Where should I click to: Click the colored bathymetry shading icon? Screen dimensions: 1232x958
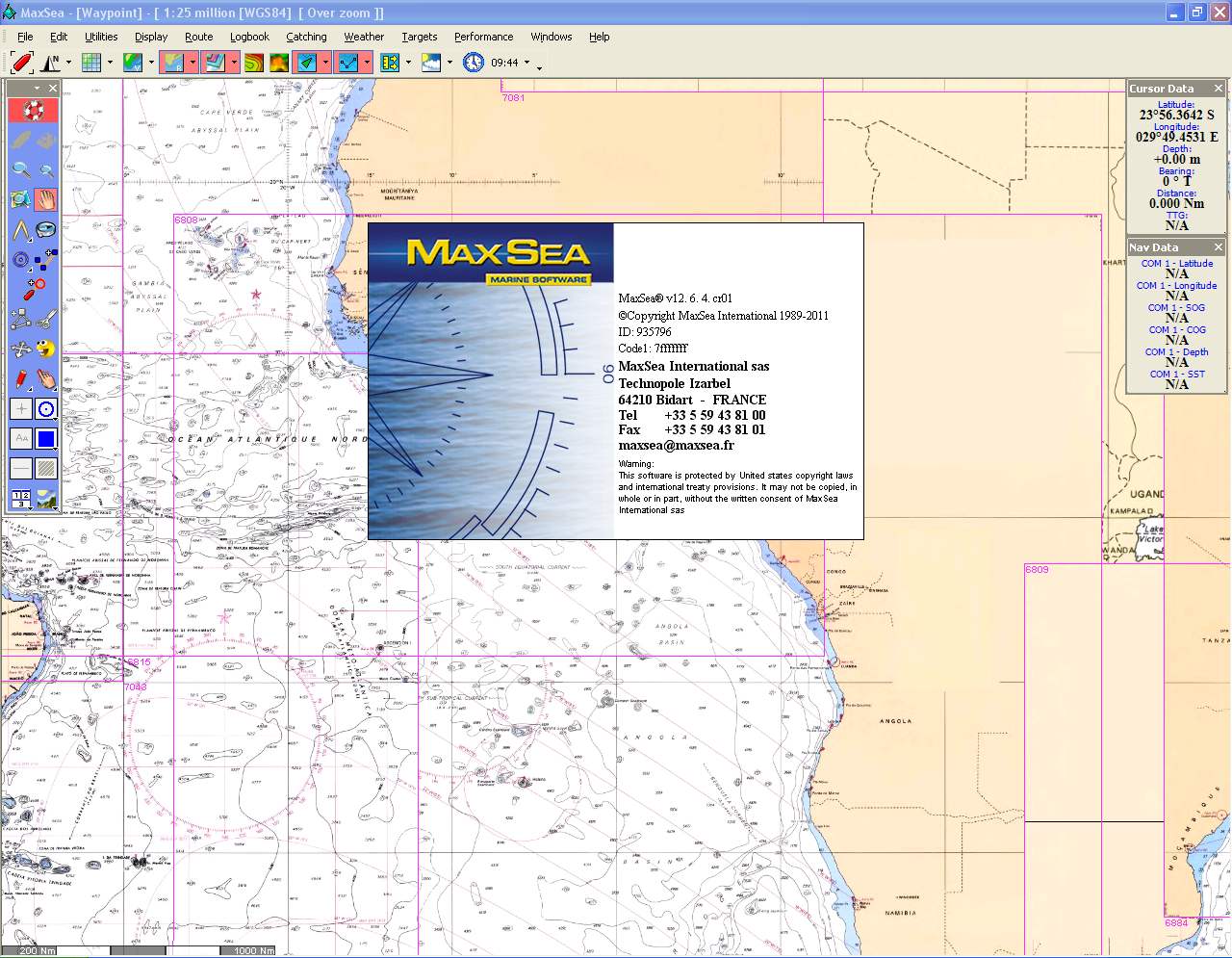pos(279,63)
